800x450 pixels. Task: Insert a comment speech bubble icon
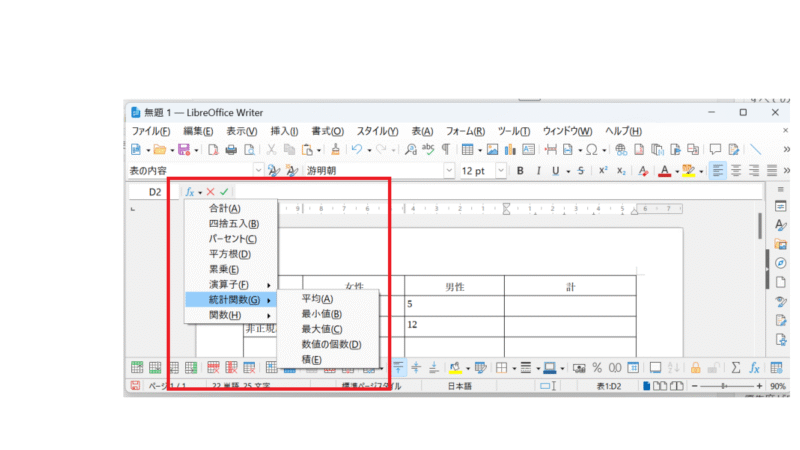[715, 149]
